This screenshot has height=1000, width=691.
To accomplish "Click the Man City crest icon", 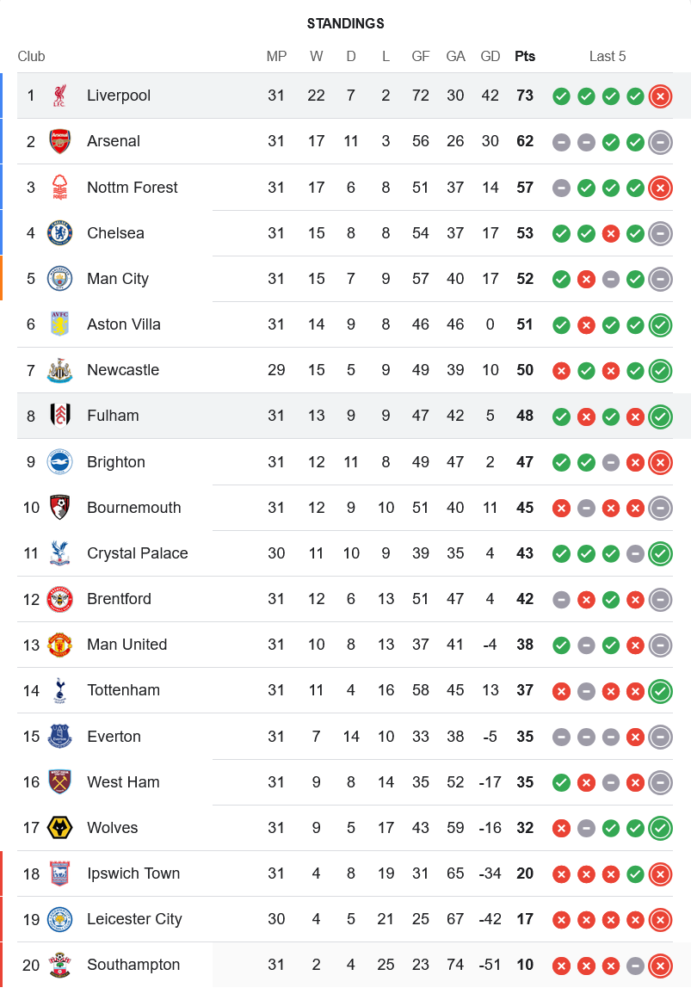I will coord(60,279).
